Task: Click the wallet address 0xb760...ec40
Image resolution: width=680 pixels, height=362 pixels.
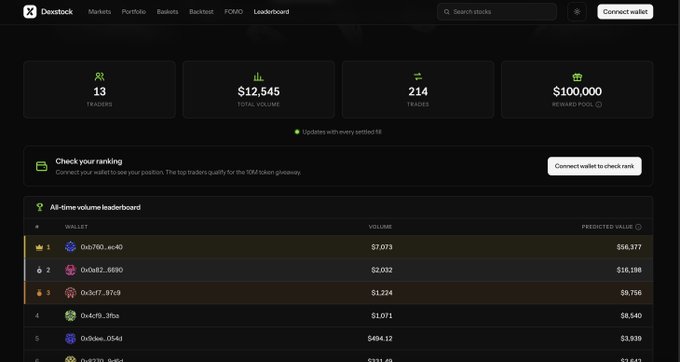Action: pos(101,247)
